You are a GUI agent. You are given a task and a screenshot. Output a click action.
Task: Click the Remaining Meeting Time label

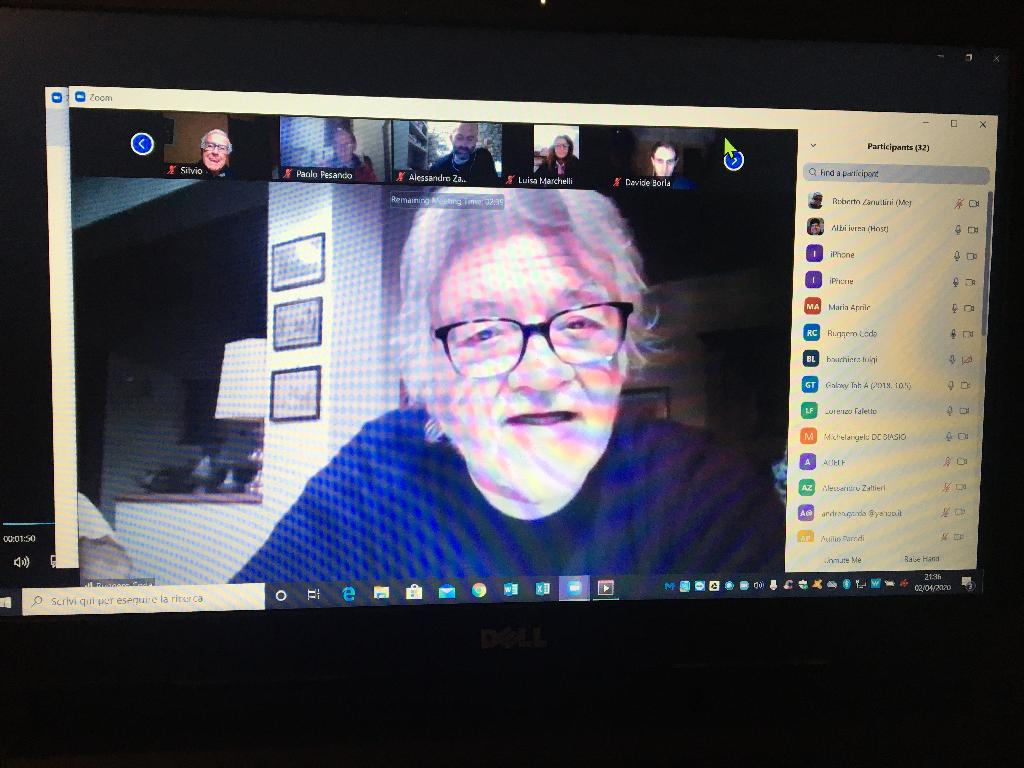pyautogui.click(x=447, y=201)
